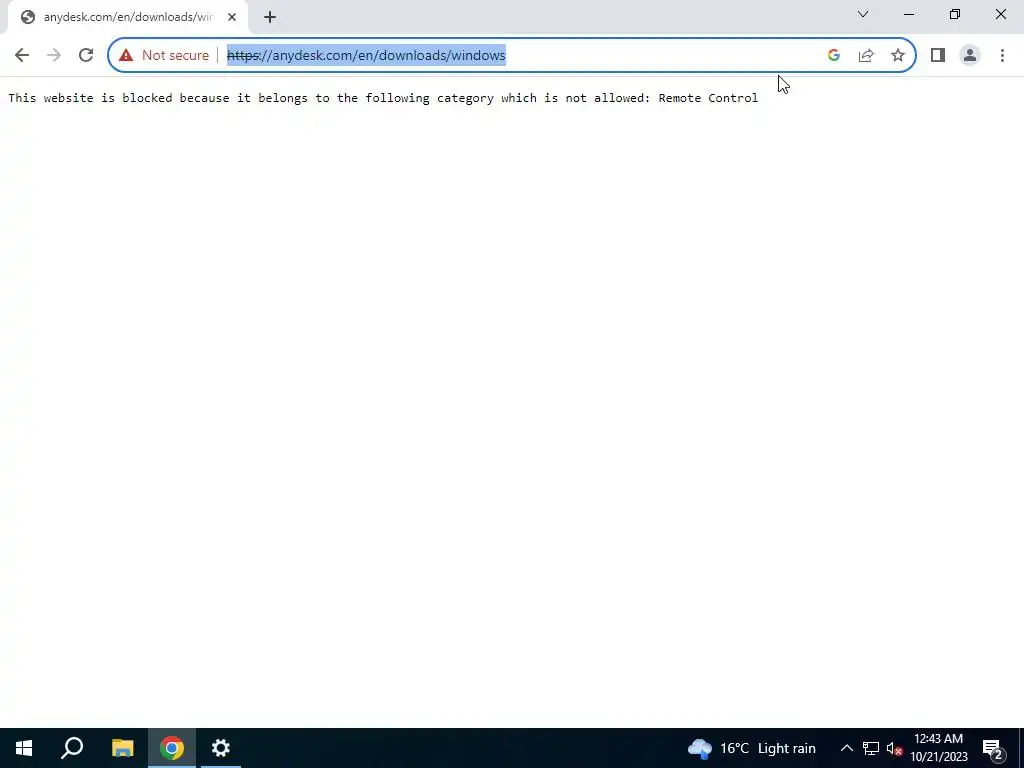Screen dimensions: 1024x768
Task: Open the Google icon in address bar
Action: (x=833, y=56)
